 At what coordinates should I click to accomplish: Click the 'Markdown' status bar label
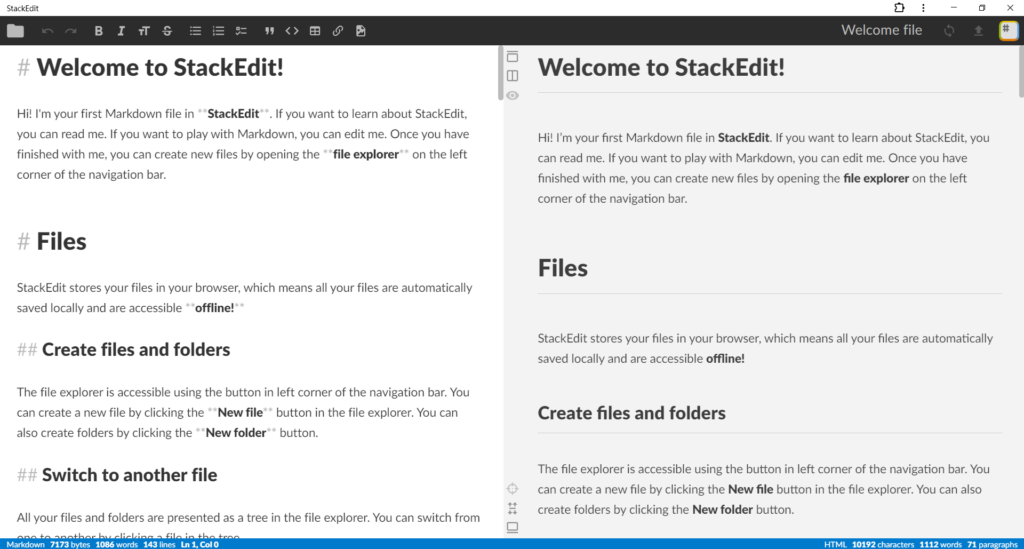(25, 544)
